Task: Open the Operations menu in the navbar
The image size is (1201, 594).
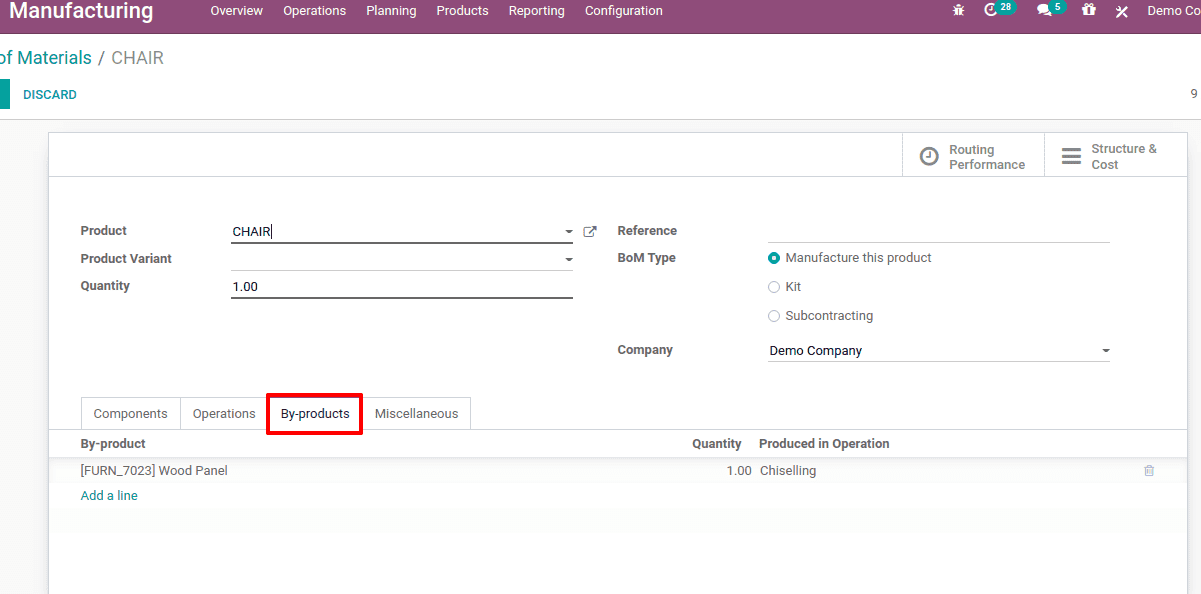Action: [x=314, y=11]
